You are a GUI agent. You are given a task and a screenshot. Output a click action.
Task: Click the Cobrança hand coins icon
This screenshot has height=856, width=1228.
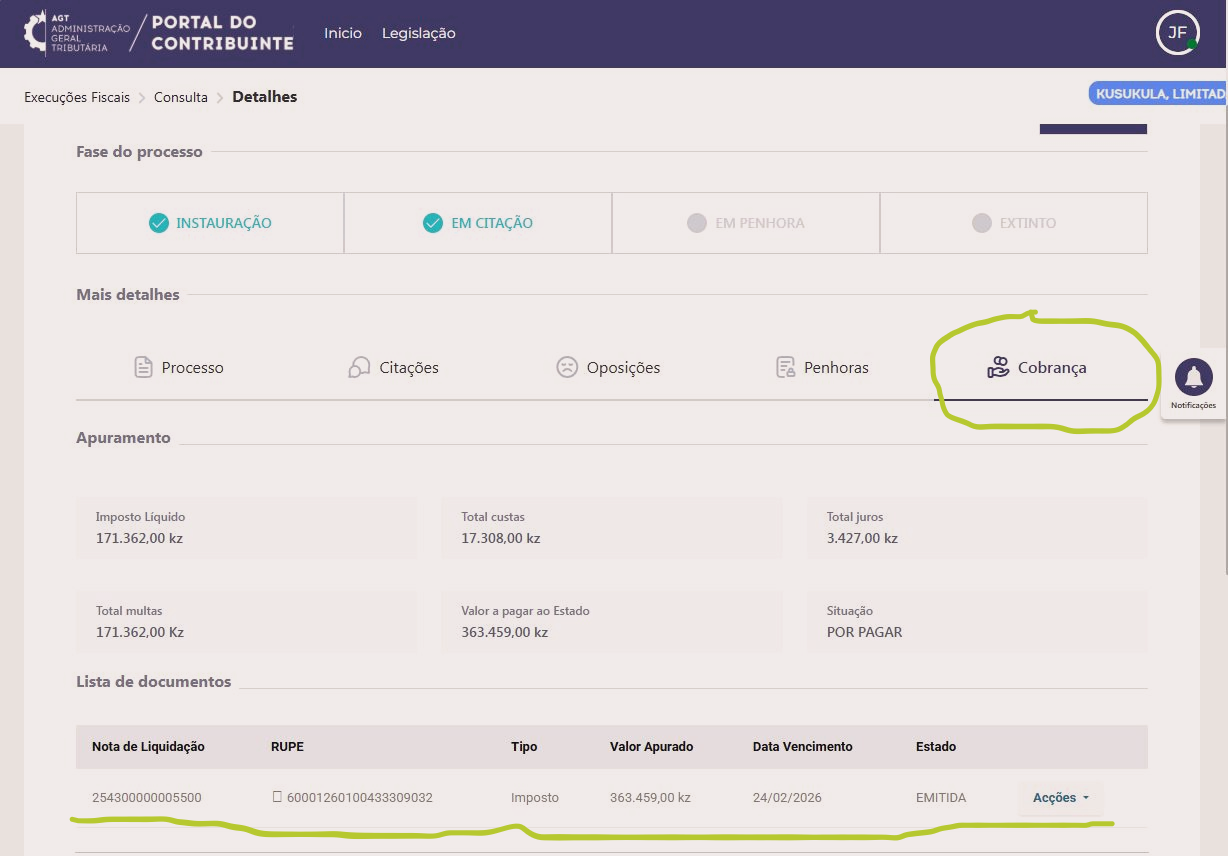[x=998, y=367]
